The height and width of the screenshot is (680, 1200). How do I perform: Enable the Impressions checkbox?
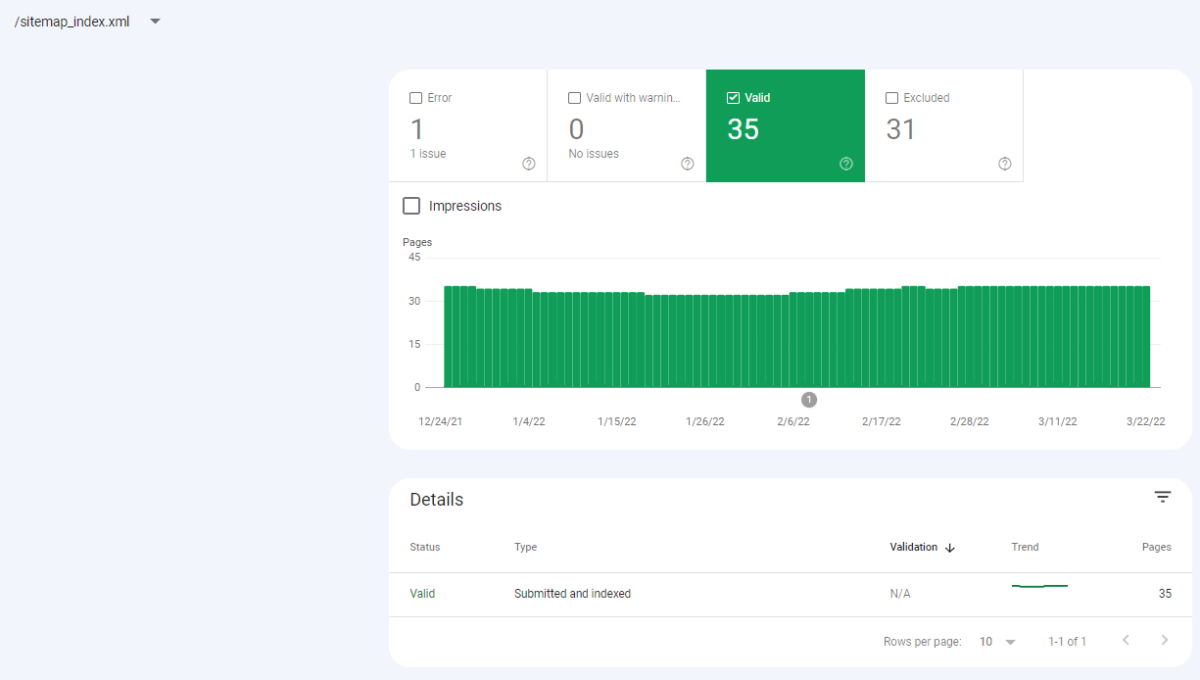point(411,206)
